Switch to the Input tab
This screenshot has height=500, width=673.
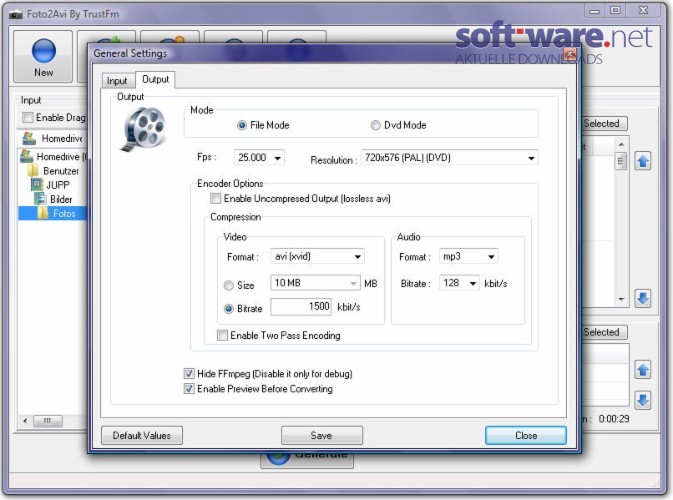click(117, 81)
